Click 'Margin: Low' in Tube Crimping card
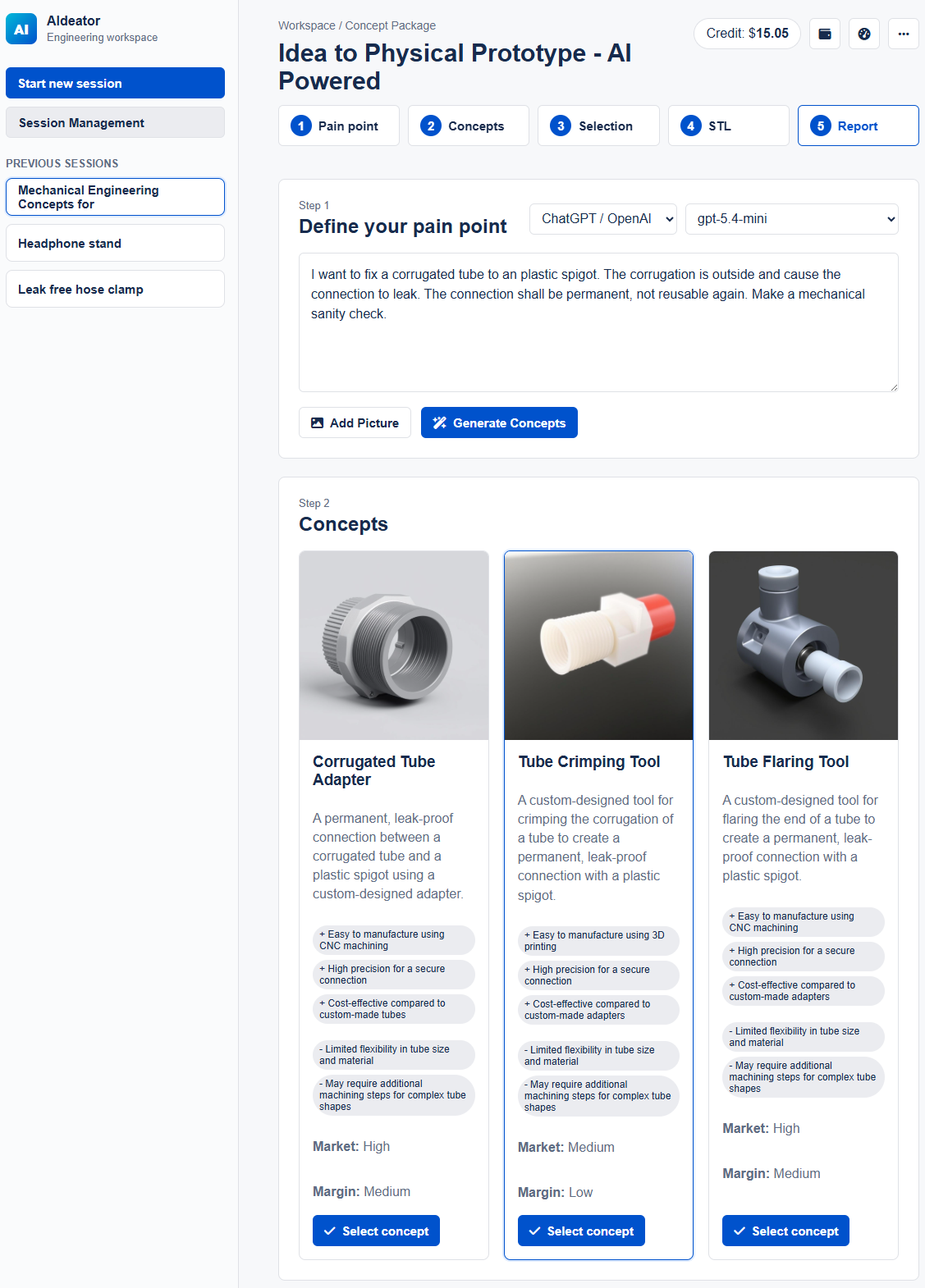Screen dimensions: 925x1288 coord(555,1192)
